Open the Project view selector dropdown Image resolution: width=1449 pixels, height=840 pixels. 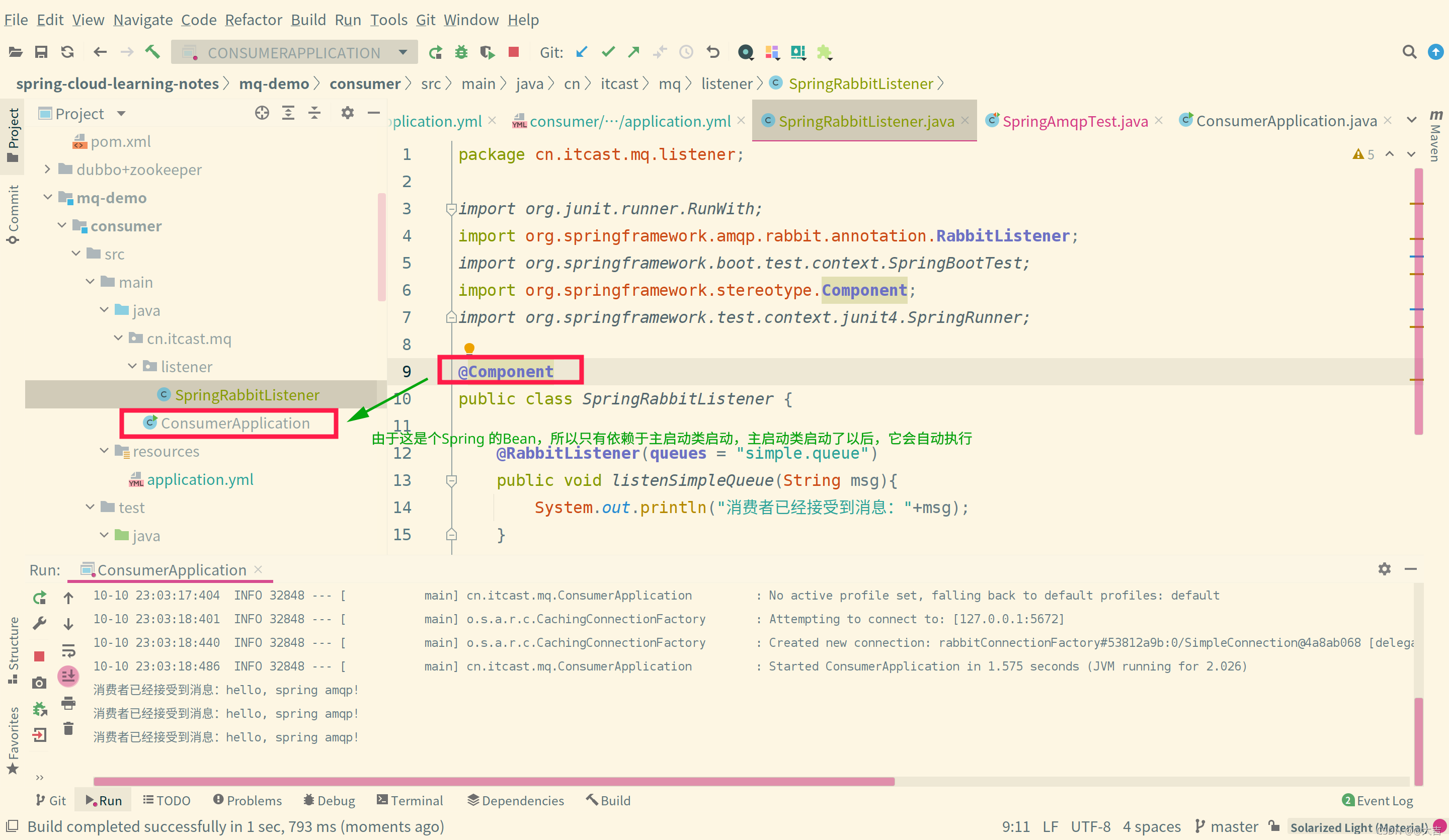(x=121, y=113)
